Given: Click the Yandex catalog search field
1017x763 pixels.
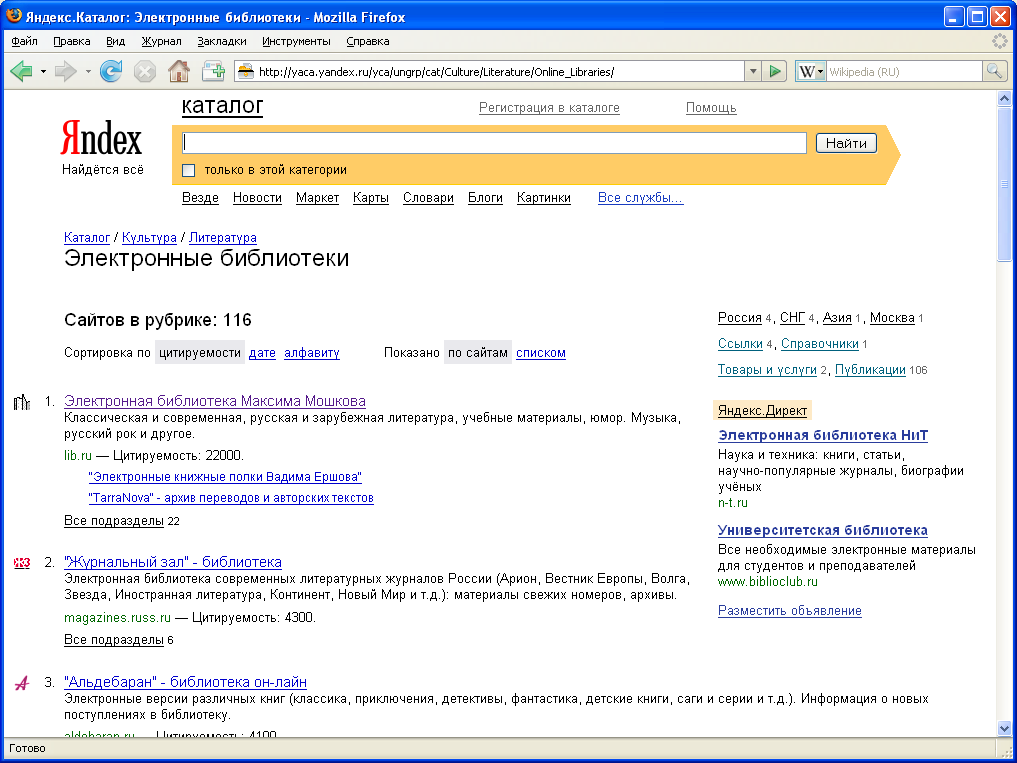Looking at the screenshot, I should 494,143.
